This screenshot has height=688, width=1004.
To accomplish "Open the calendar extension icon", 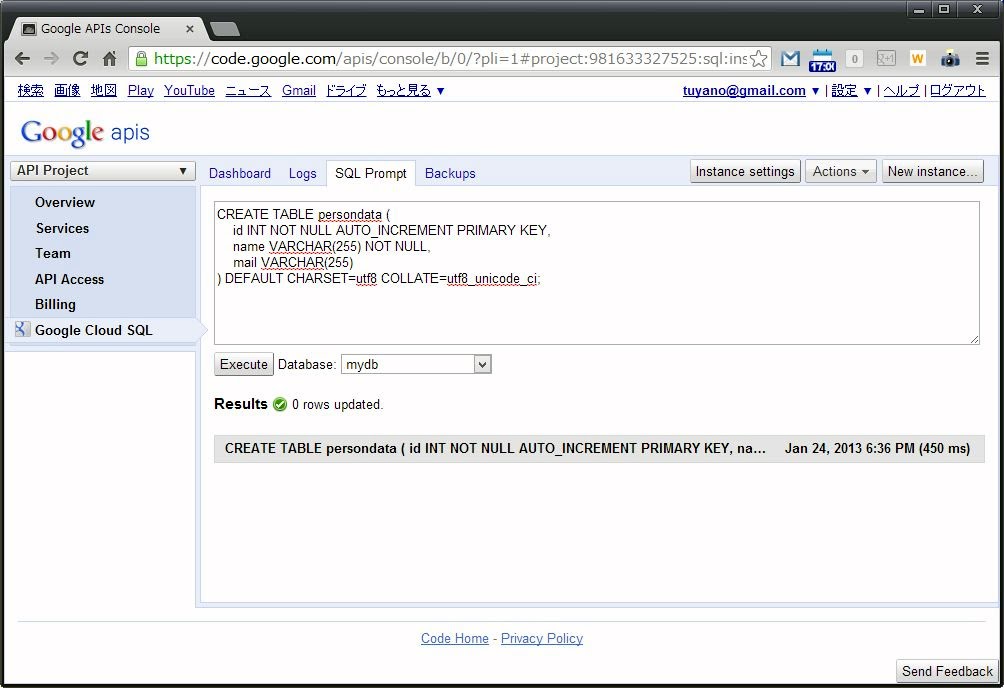I will [x=822, y=59].
